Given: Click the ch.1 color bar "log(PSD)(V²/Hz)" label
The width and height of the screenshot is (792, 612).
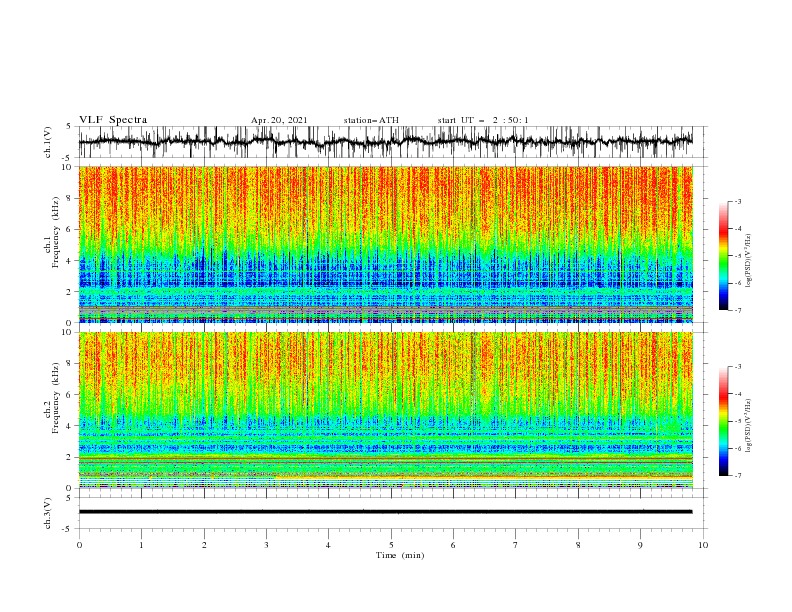Looking at the screenshot, I should (748, 261).
